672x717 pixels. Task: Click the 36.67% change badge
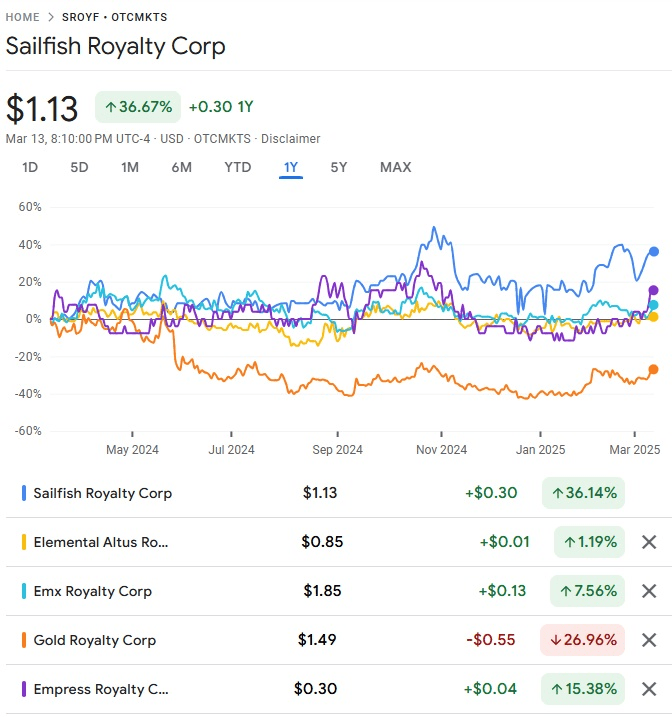(138, 107)
